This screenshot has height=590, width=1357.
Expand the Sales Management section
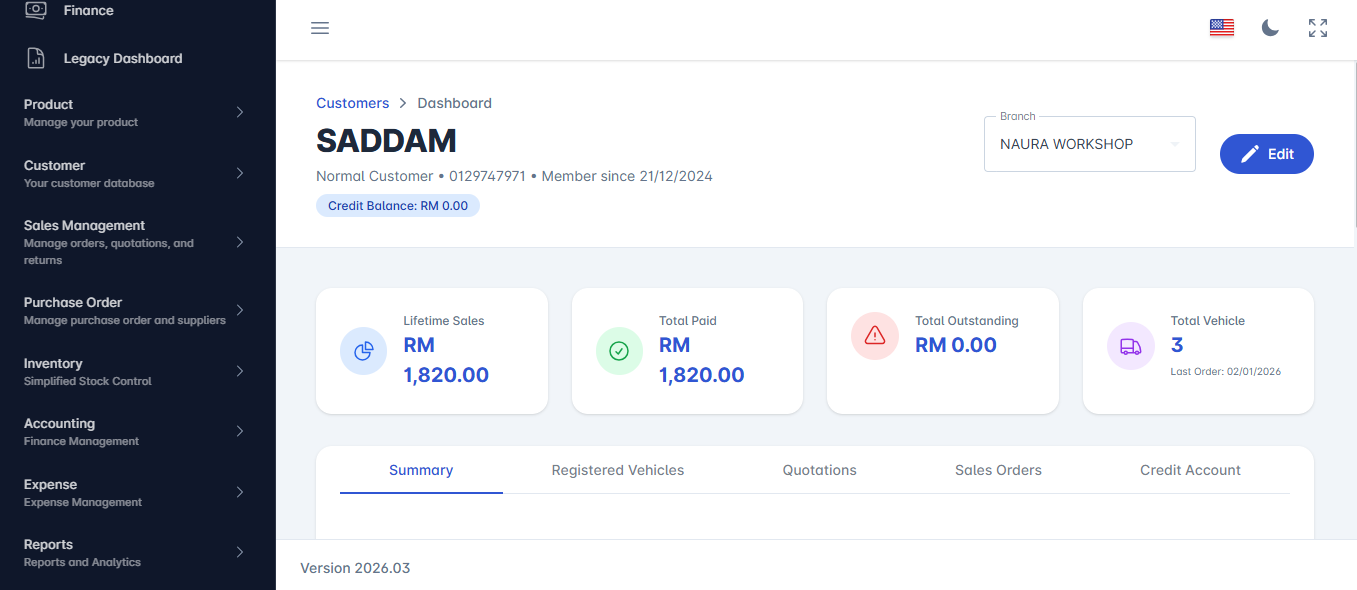[x=135, y=242]
